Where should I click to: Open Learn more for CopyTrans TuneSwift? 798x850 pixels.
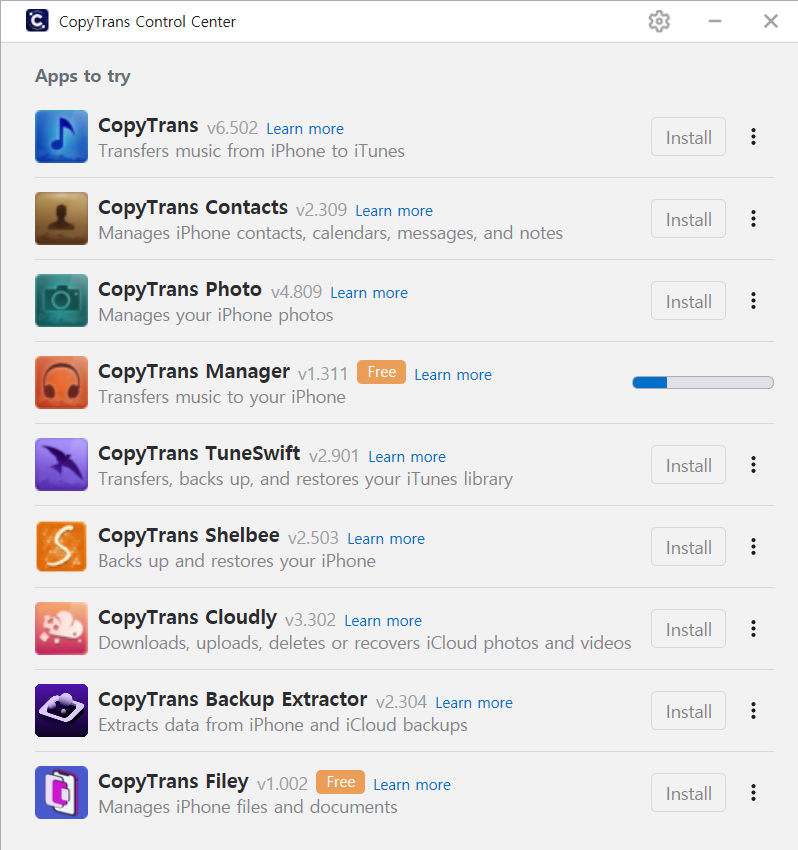point(407,457)
